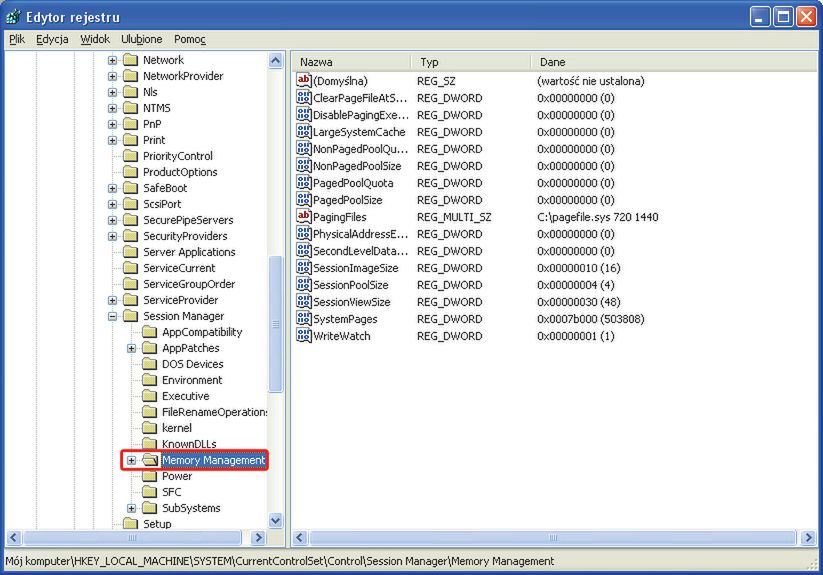Select the DOS Devices key label
This screenshot has width=823, height=575.
point(193,364)
